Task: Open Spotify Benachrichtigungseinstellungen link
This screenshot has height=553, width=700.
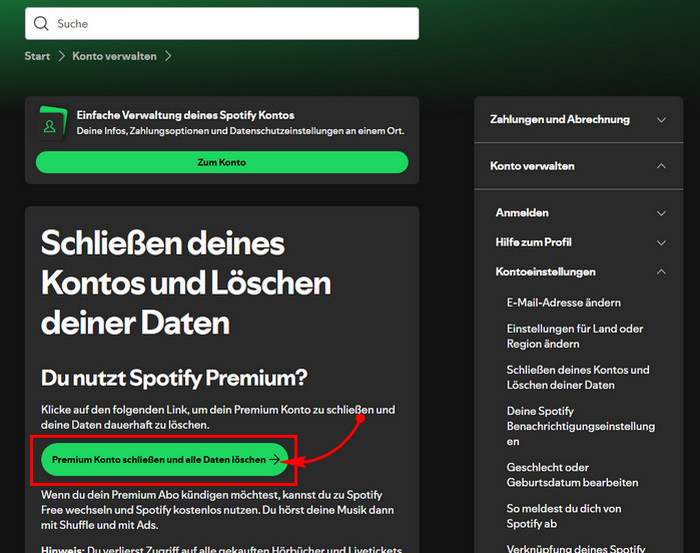Action: point(580,426)
